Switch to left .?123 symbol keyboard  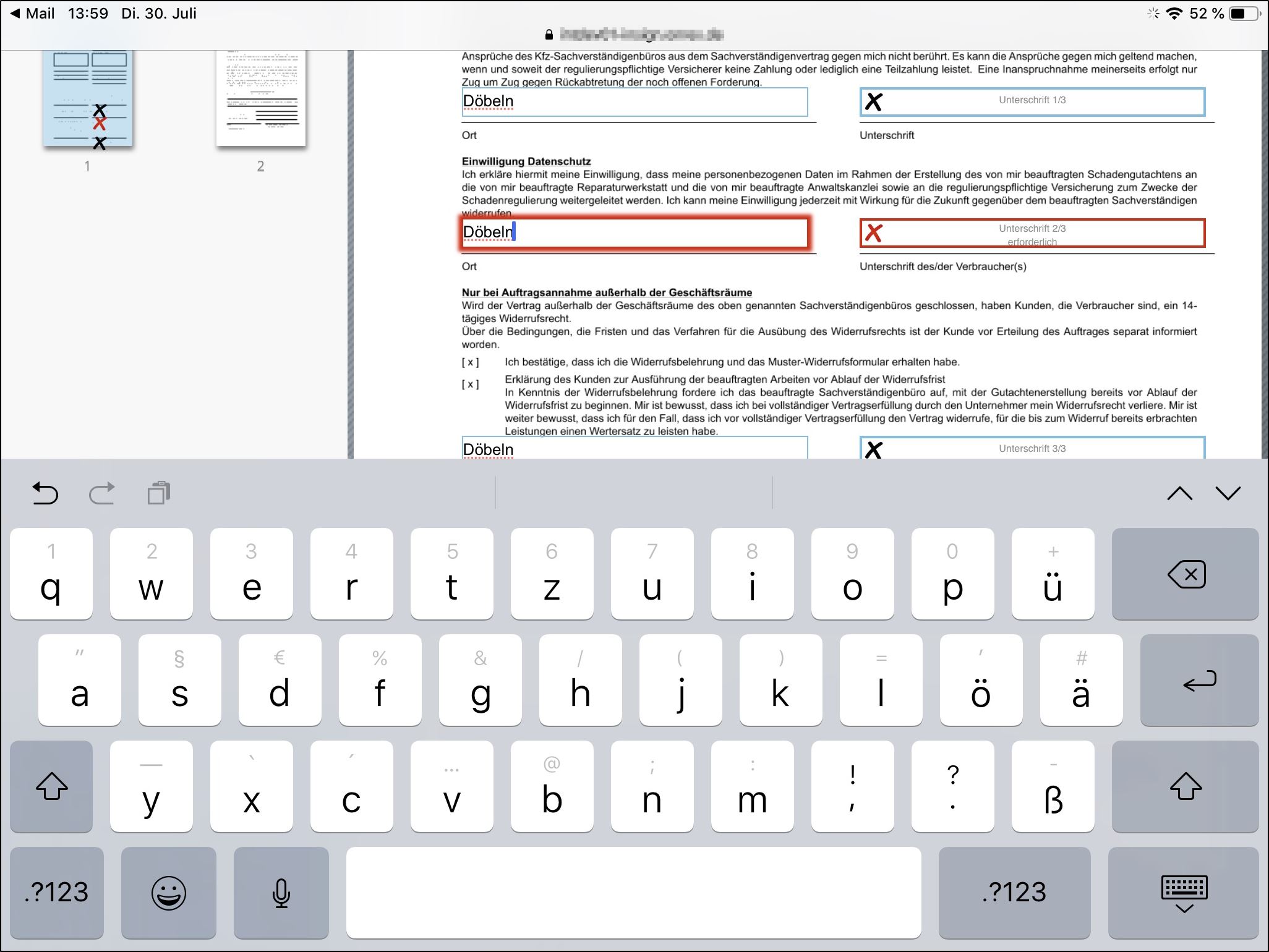pyautogui.click(x=57, y=893)
